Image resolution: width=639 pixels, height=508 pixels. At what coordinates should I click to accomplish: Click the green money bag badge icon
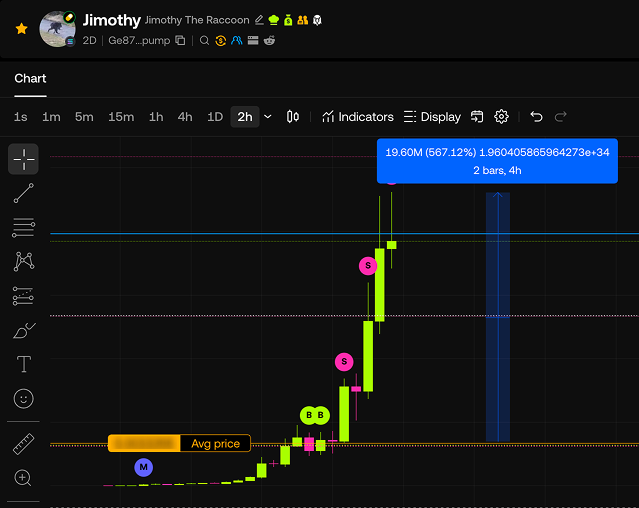point(288,20)
